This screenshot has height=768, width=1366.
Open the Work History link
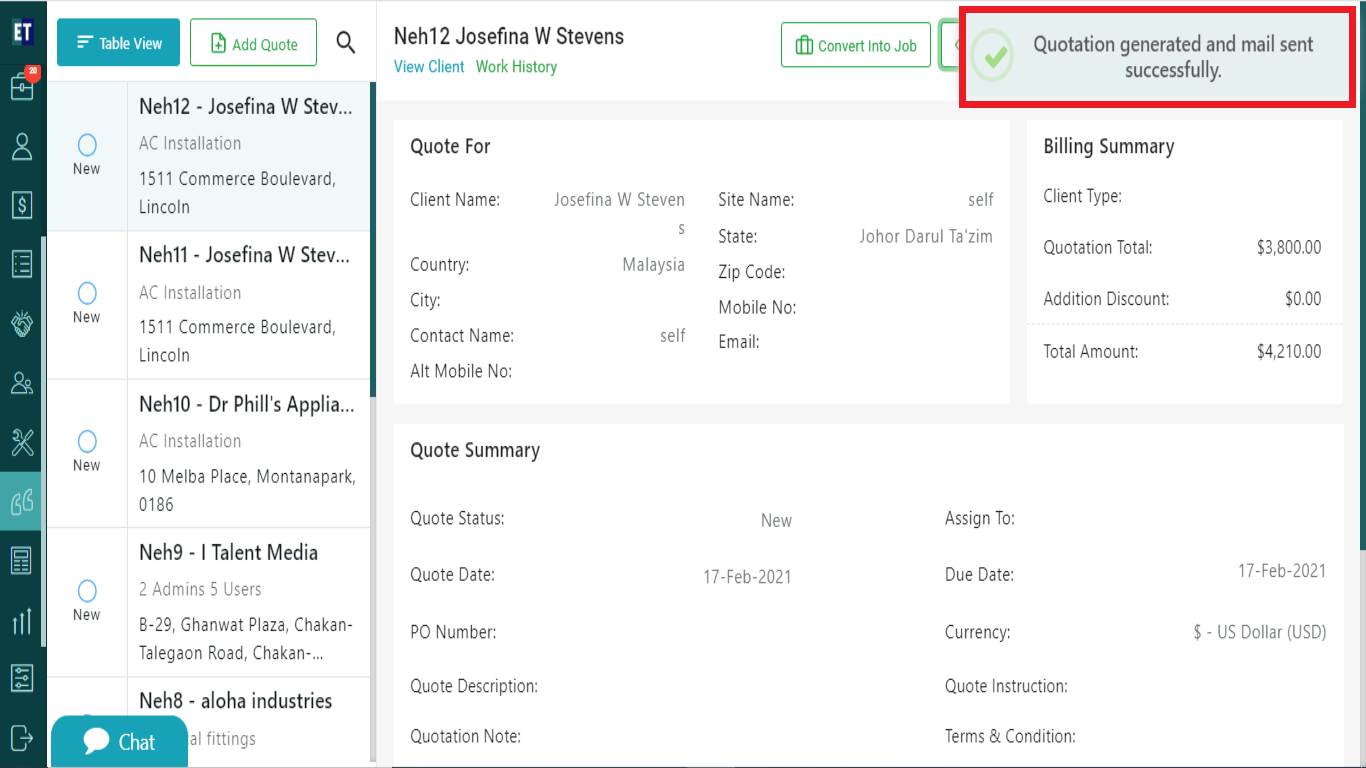pyautogui.click(x=516, y=67)
